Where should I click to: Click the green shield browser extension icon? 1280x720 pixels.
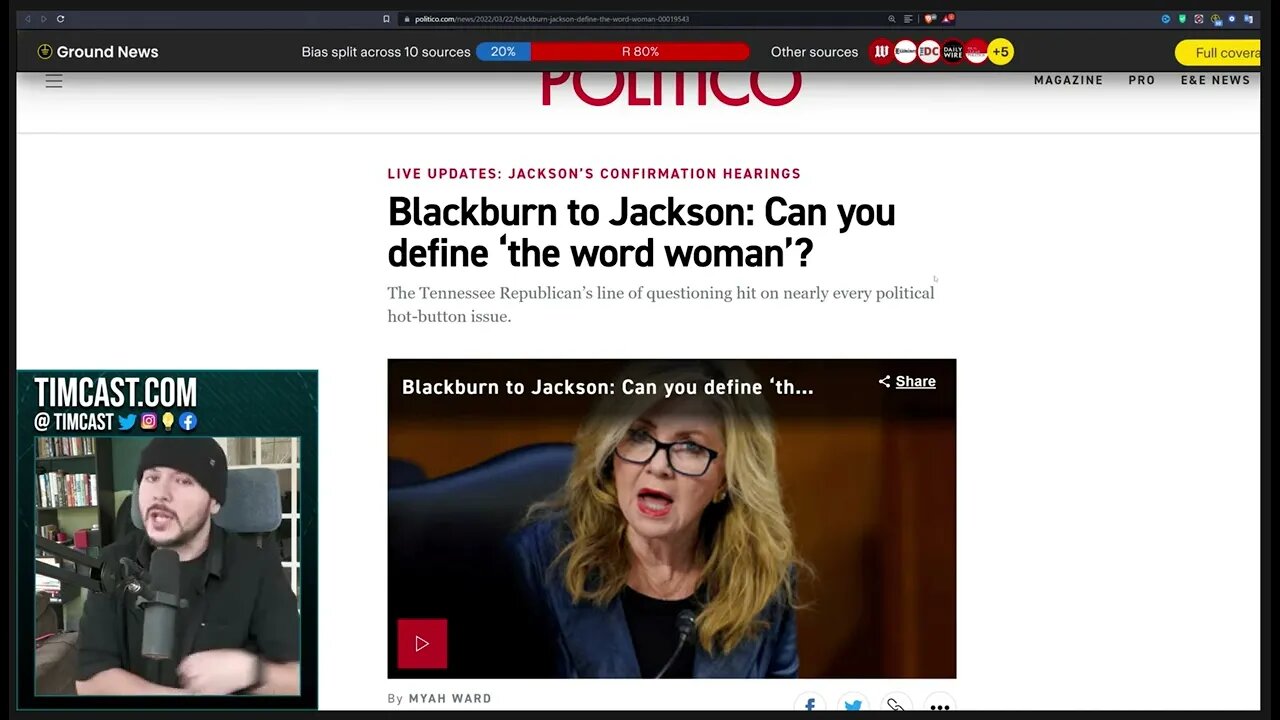1182,19
